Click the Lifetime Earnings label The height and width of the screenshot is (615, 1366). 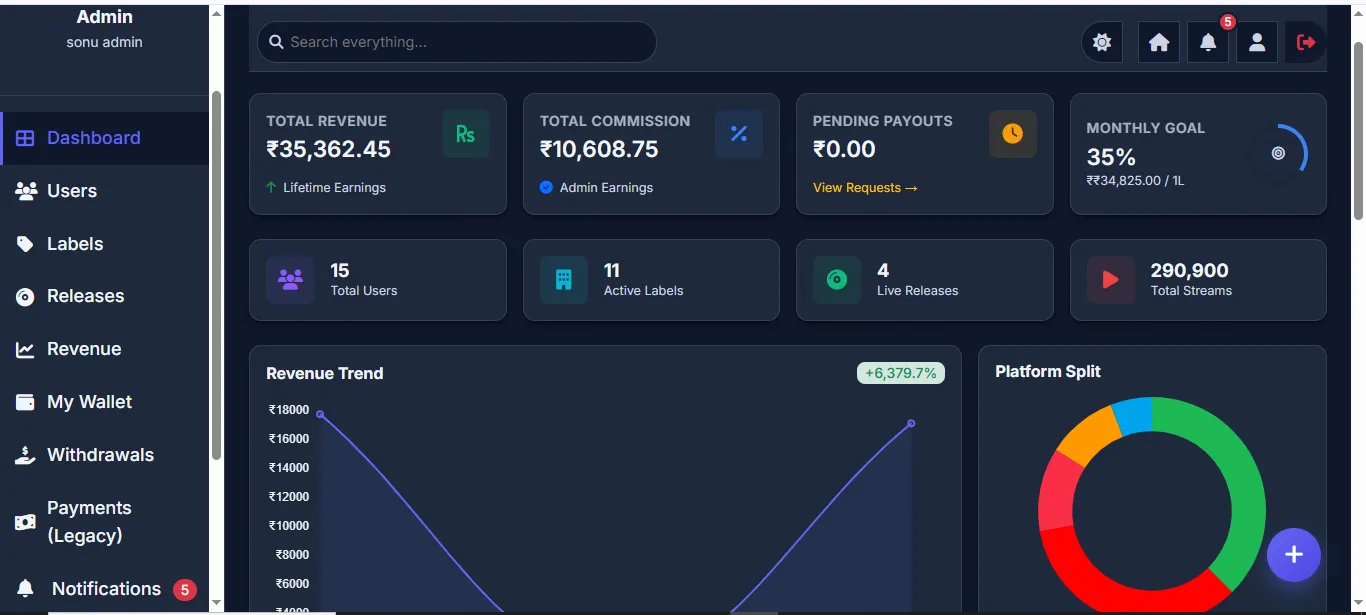pos(334,187)
